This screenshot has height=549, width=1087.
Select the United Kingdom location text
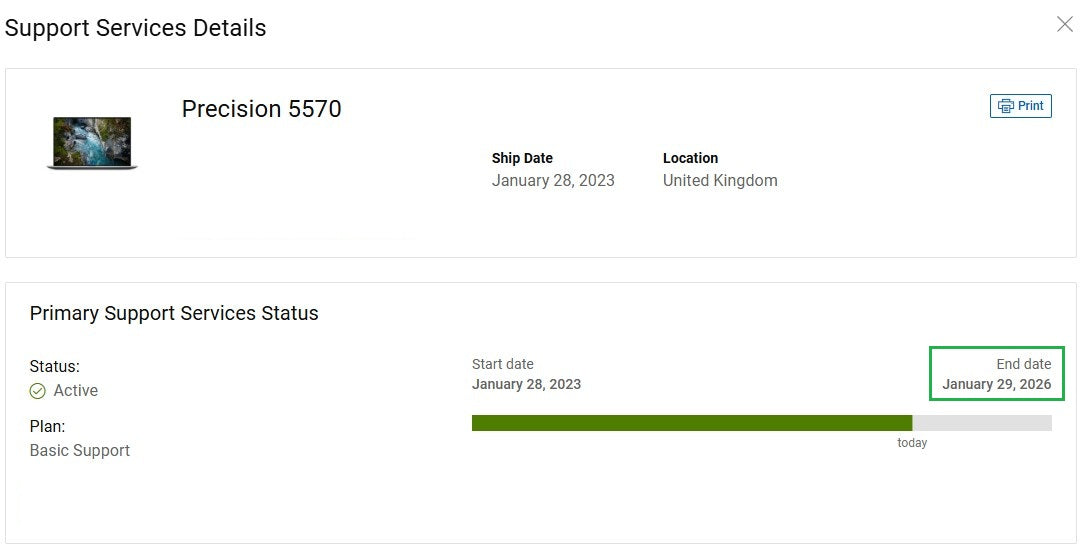[x=720, y=181]
